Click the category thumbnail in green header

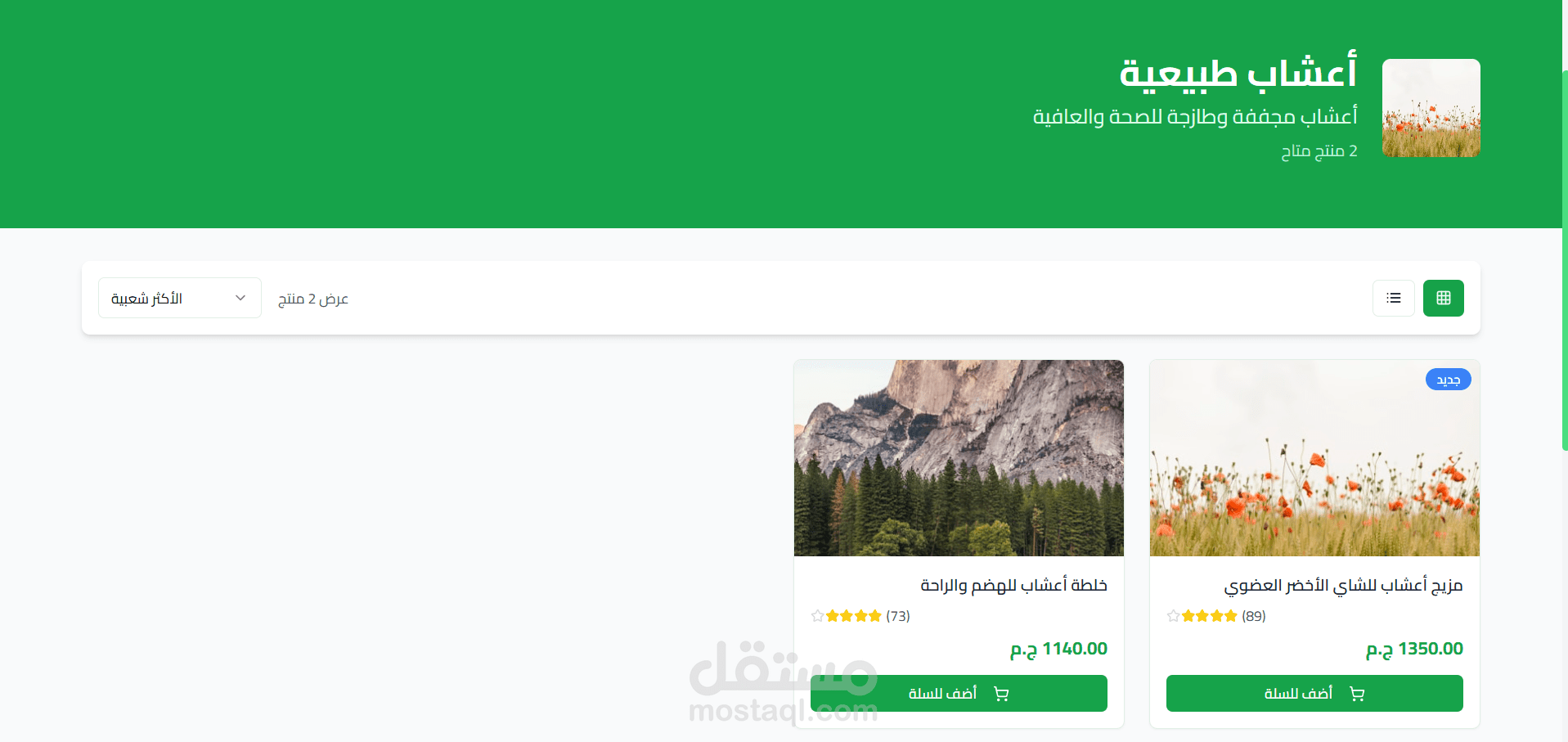point(1431,108)
